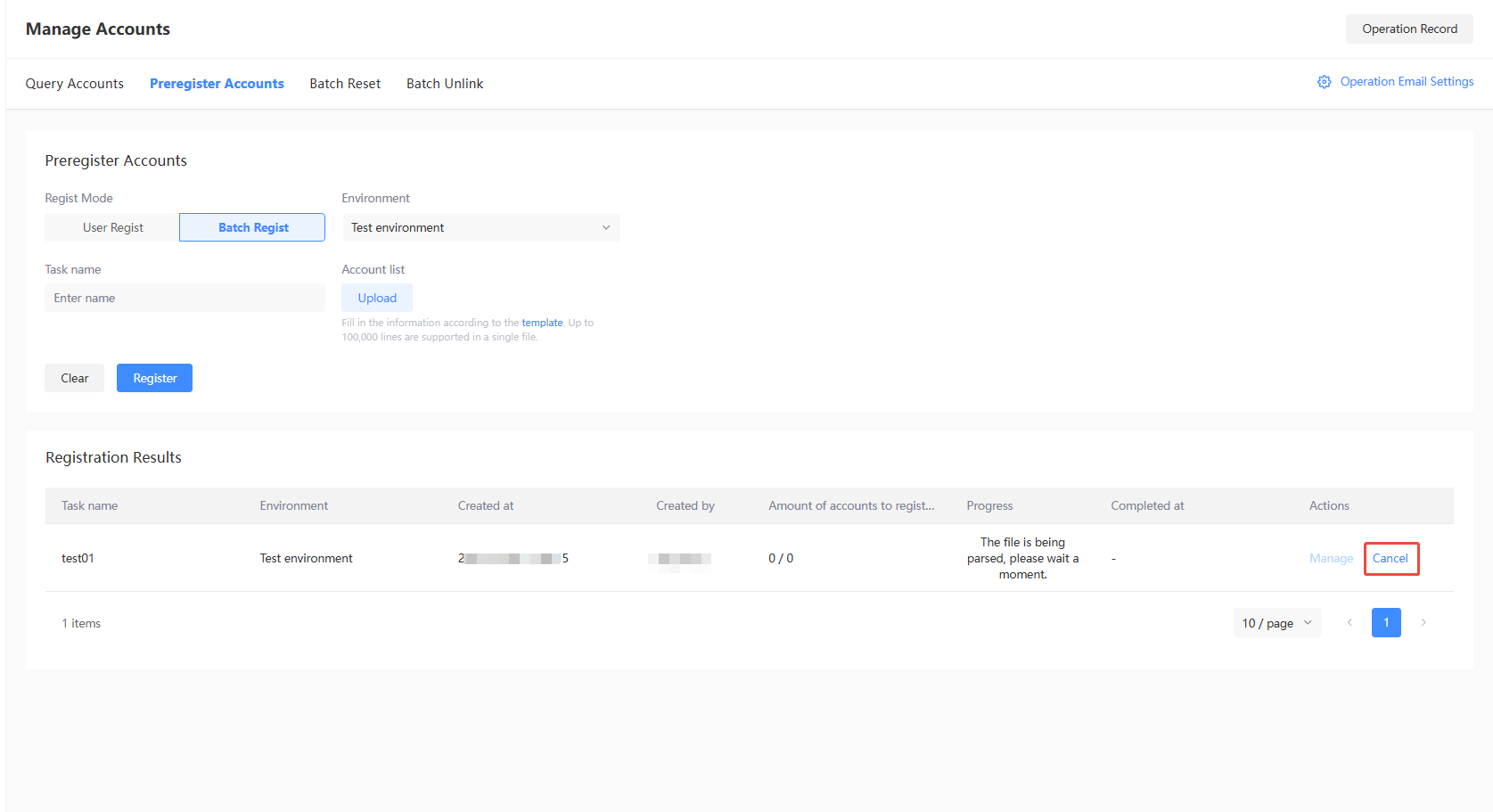Click the previous page arrow in pagination
This screenshot has height=812, width=1493.
tap(1349, 623)
